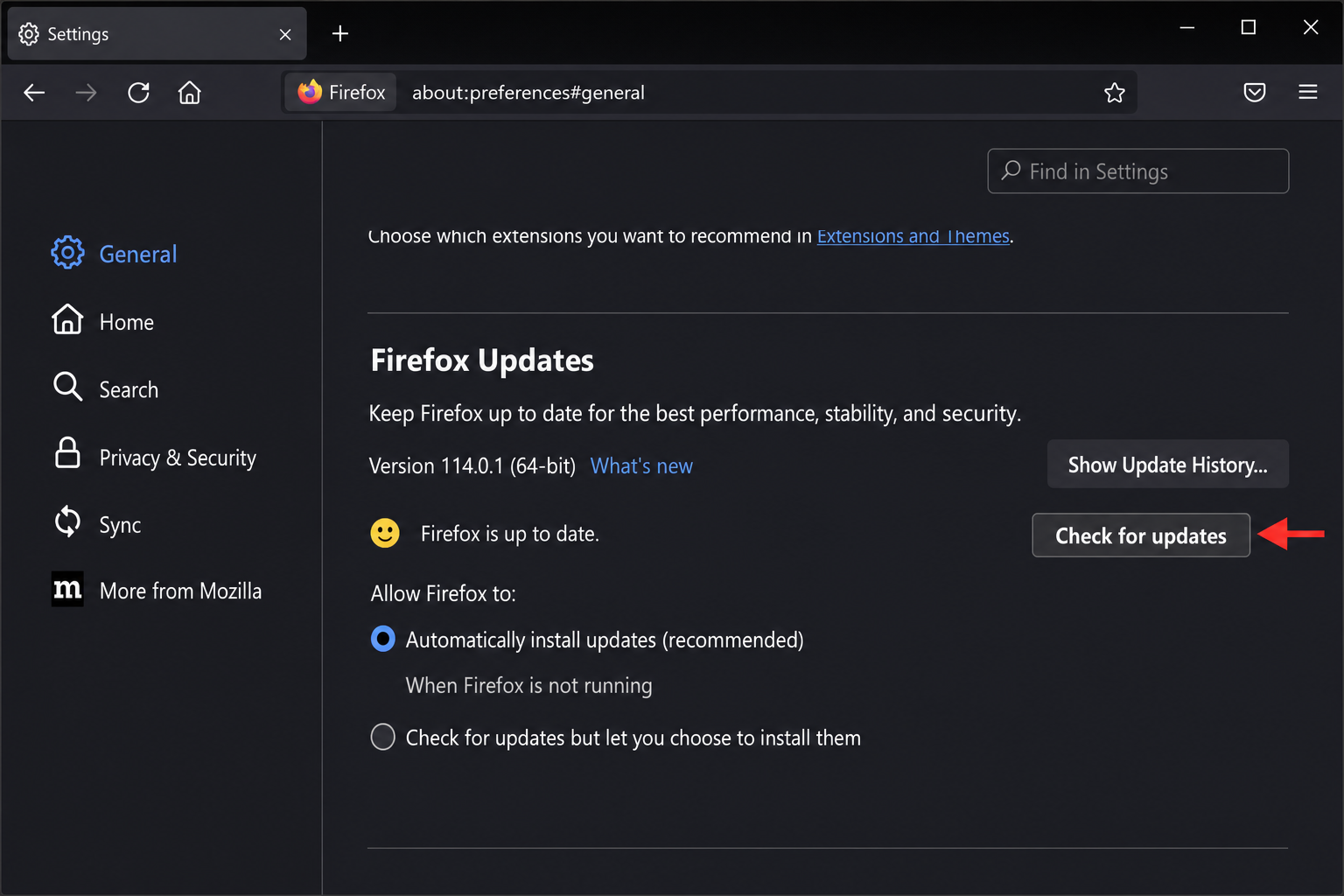
Task: Close the Settings tab
Action: pos(285,34)
